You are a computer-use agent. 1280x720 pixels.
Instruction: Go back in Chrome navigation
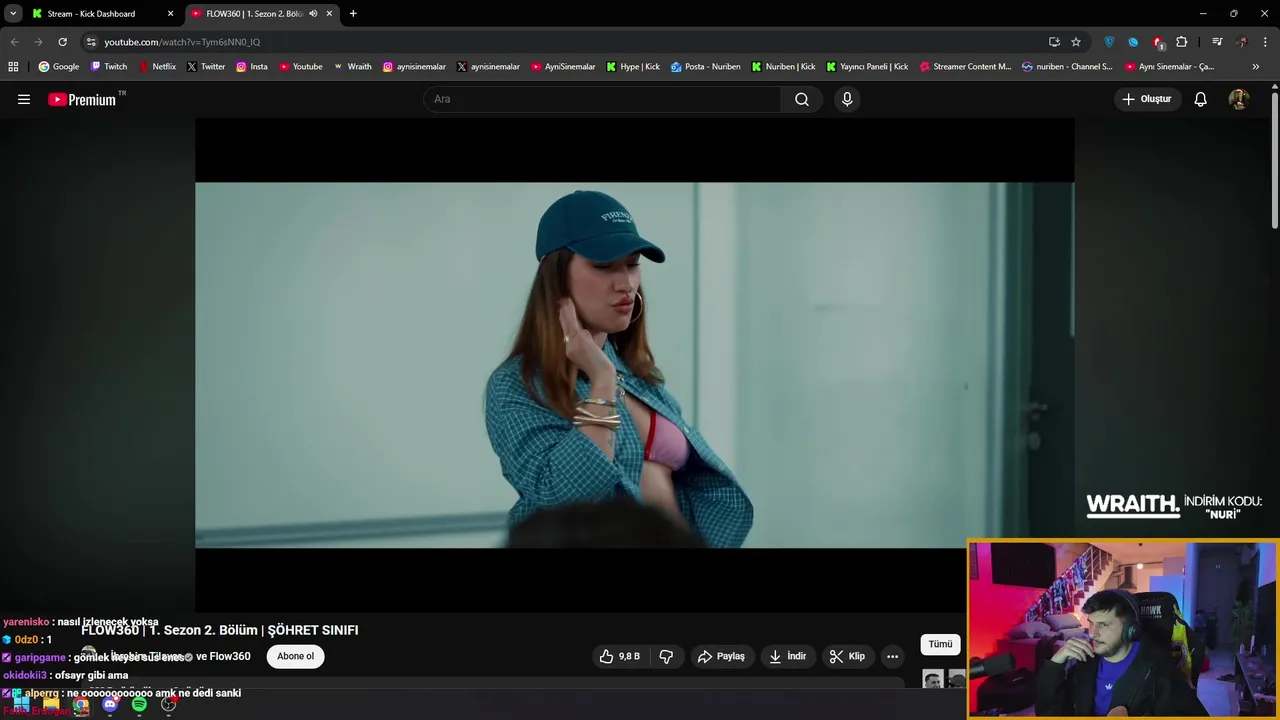click(14, 42)
